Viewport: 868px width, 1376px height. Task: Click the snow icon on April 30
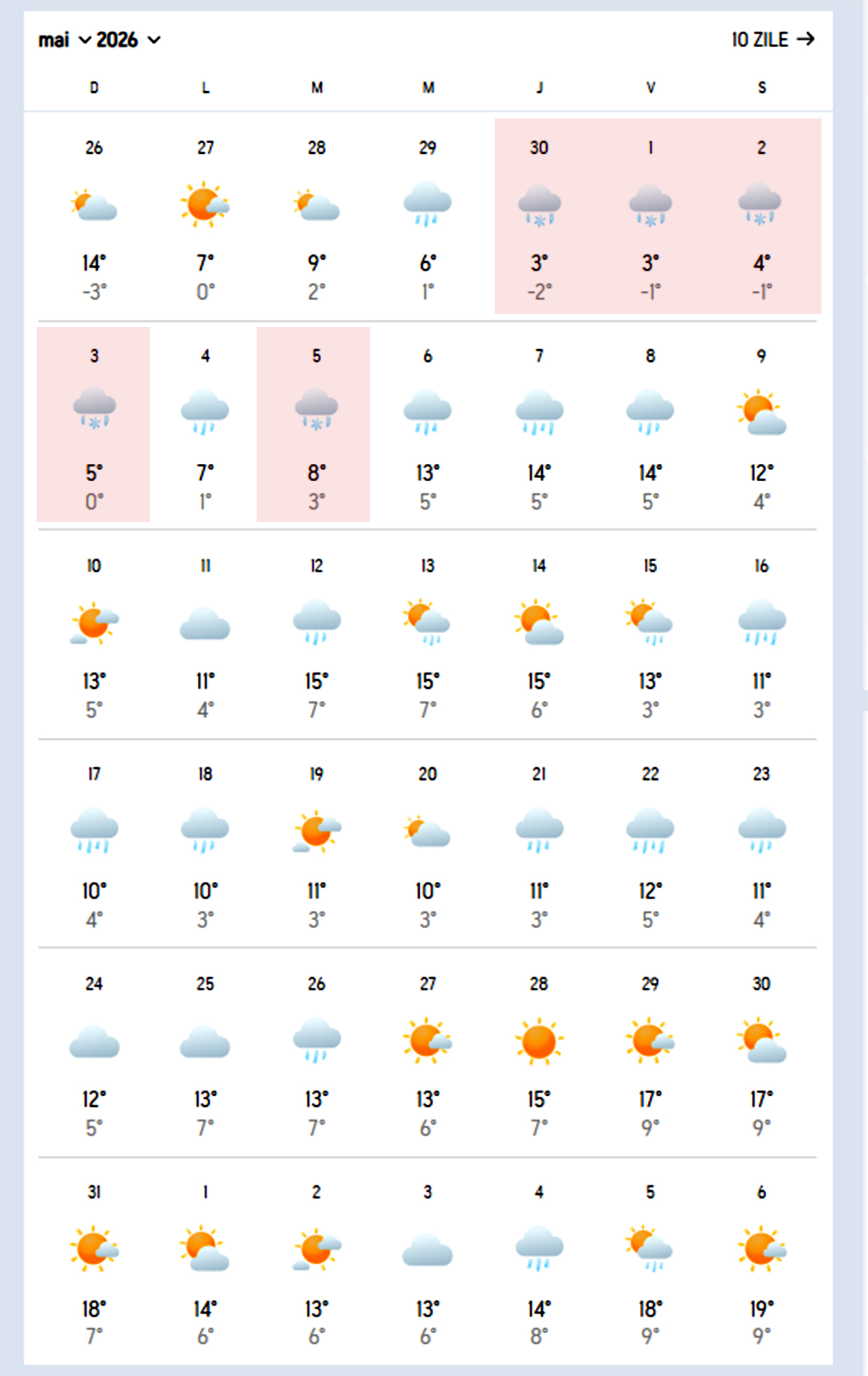(x=539, y=205)
